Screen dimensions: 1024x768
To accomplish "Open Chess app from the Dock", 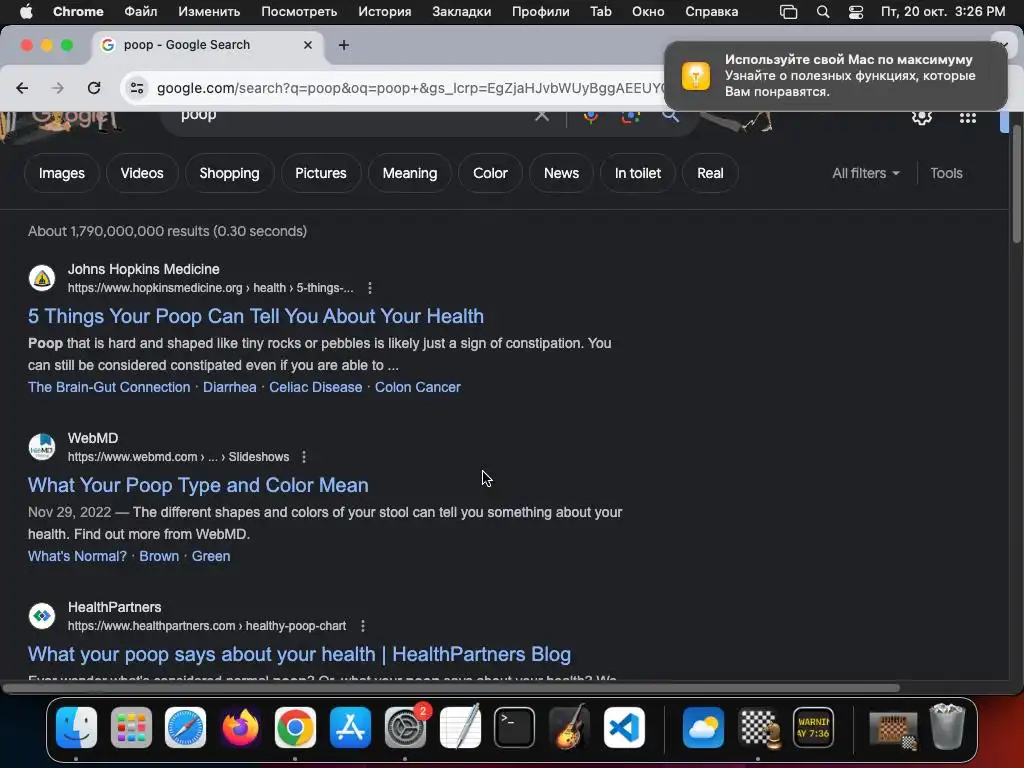I will 758,728.
